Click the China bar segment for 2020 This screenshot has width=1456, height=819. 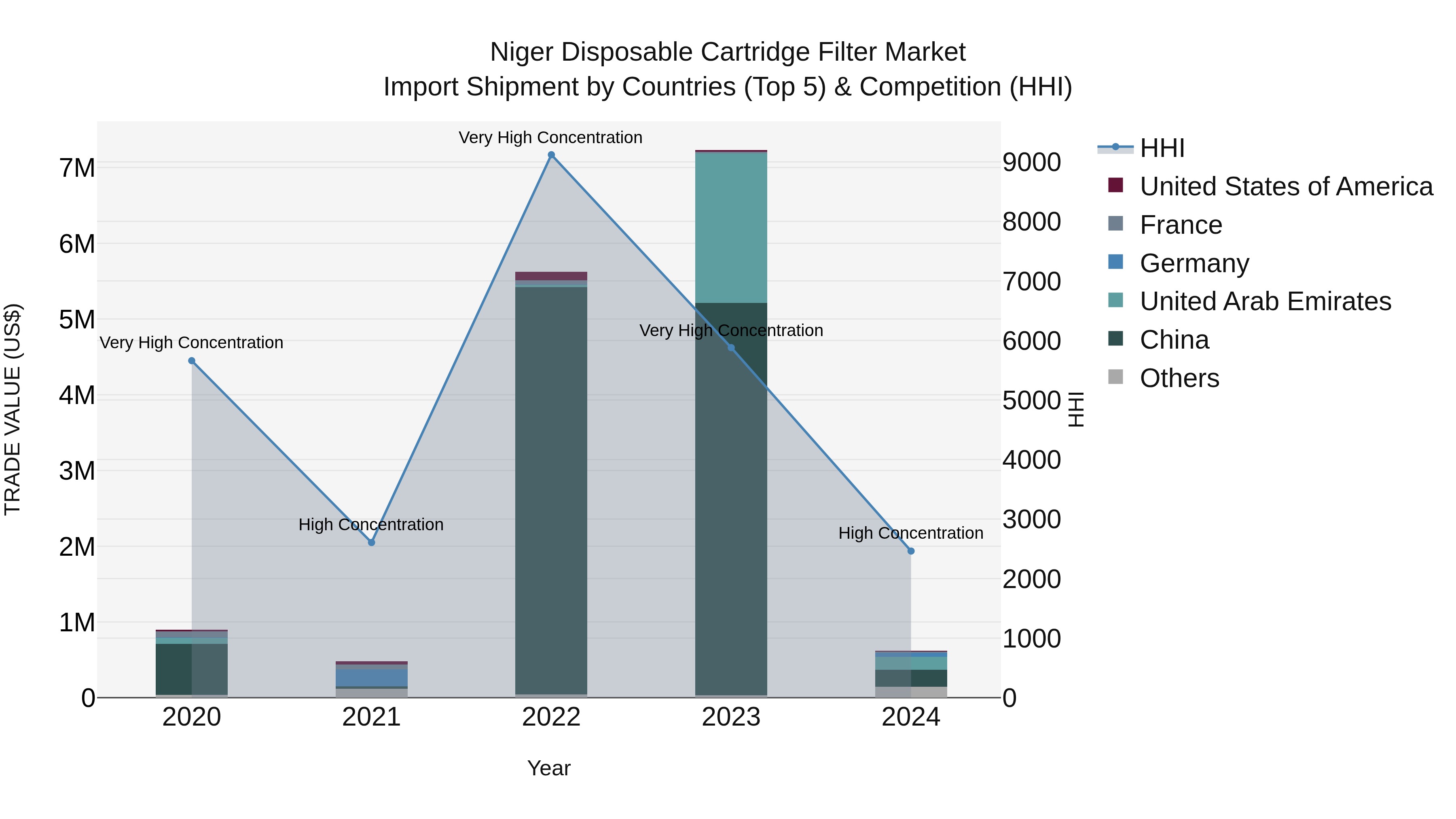[x=192, y=669]
